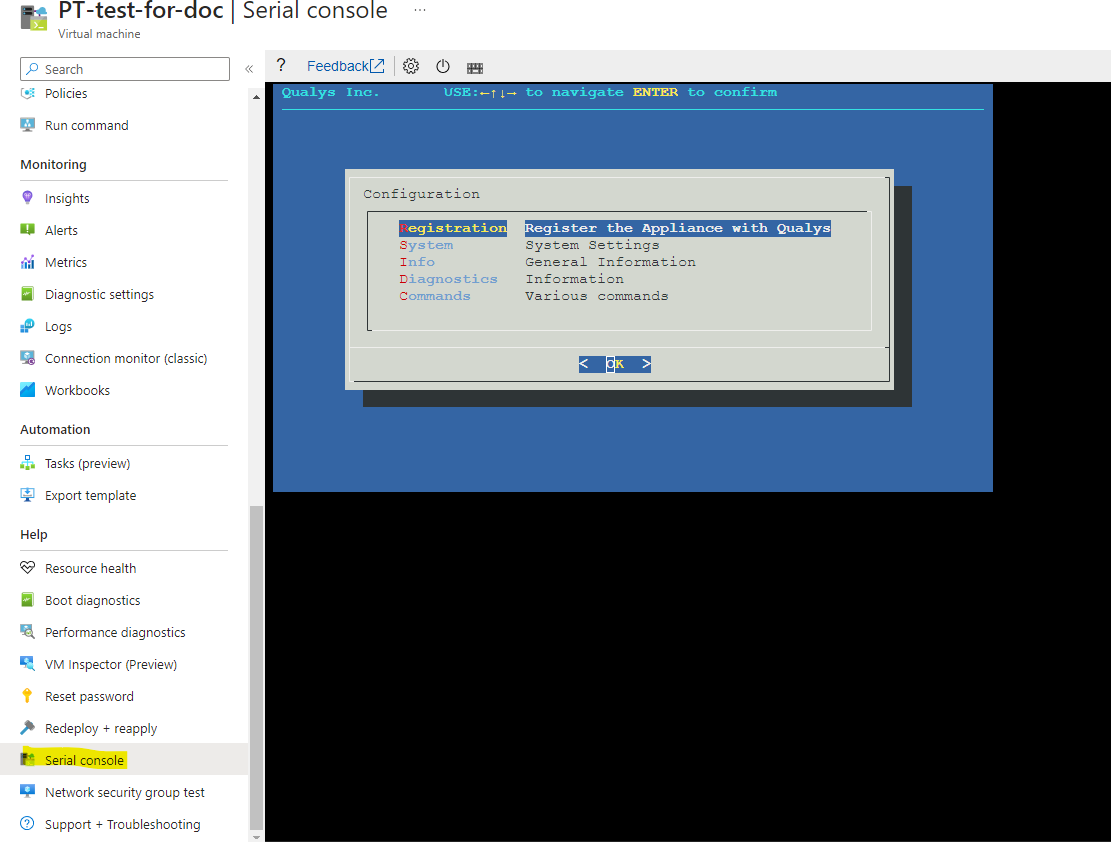Screen dimensions: 1111x842
Task: Click the Export template icon
Action: point(28,495)
